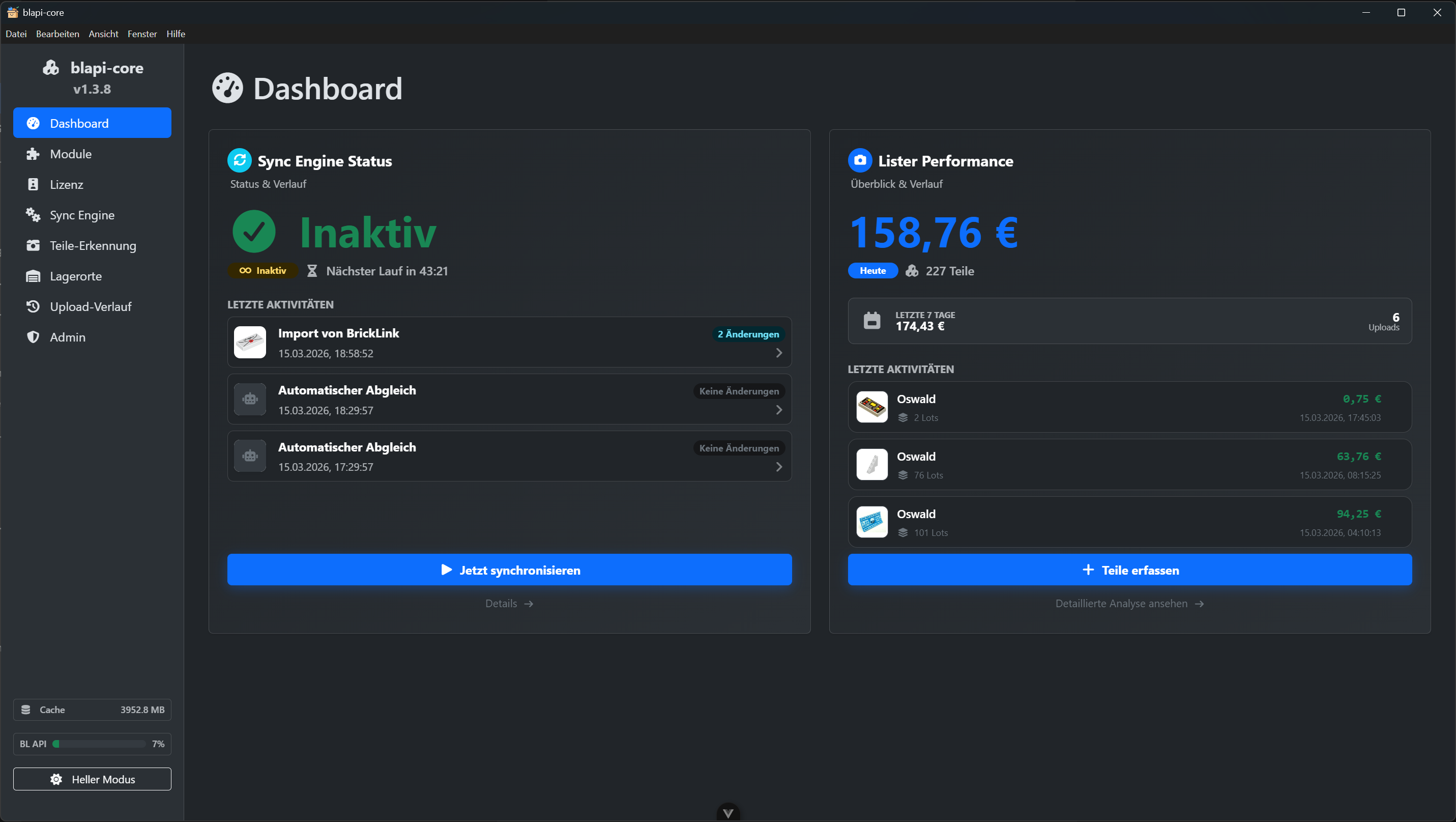Click the Letzte 7 Tage summary card
The width and height of the screenshot is (1456, 822).
click(1130, 321)
